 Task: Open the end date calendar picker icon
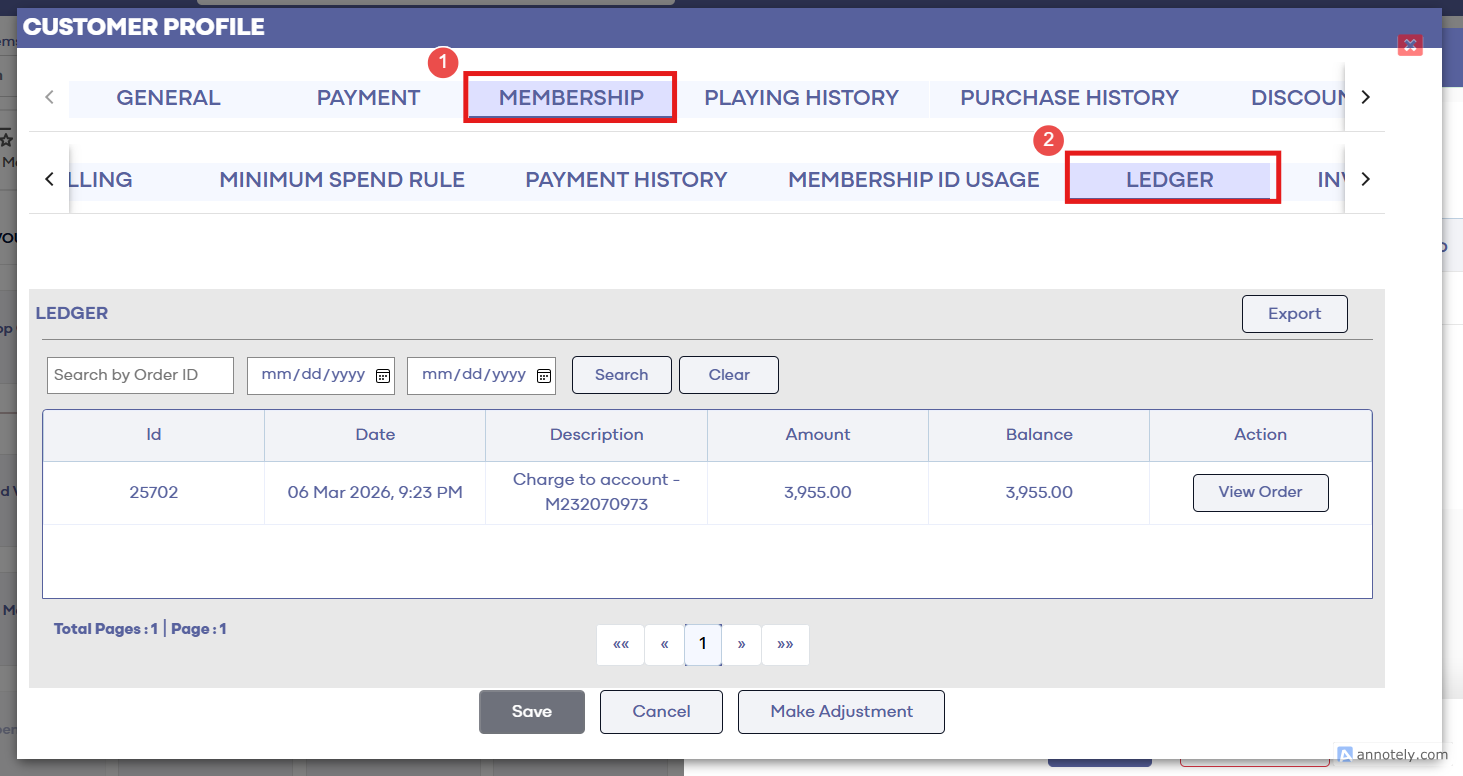tap(544, 376)
